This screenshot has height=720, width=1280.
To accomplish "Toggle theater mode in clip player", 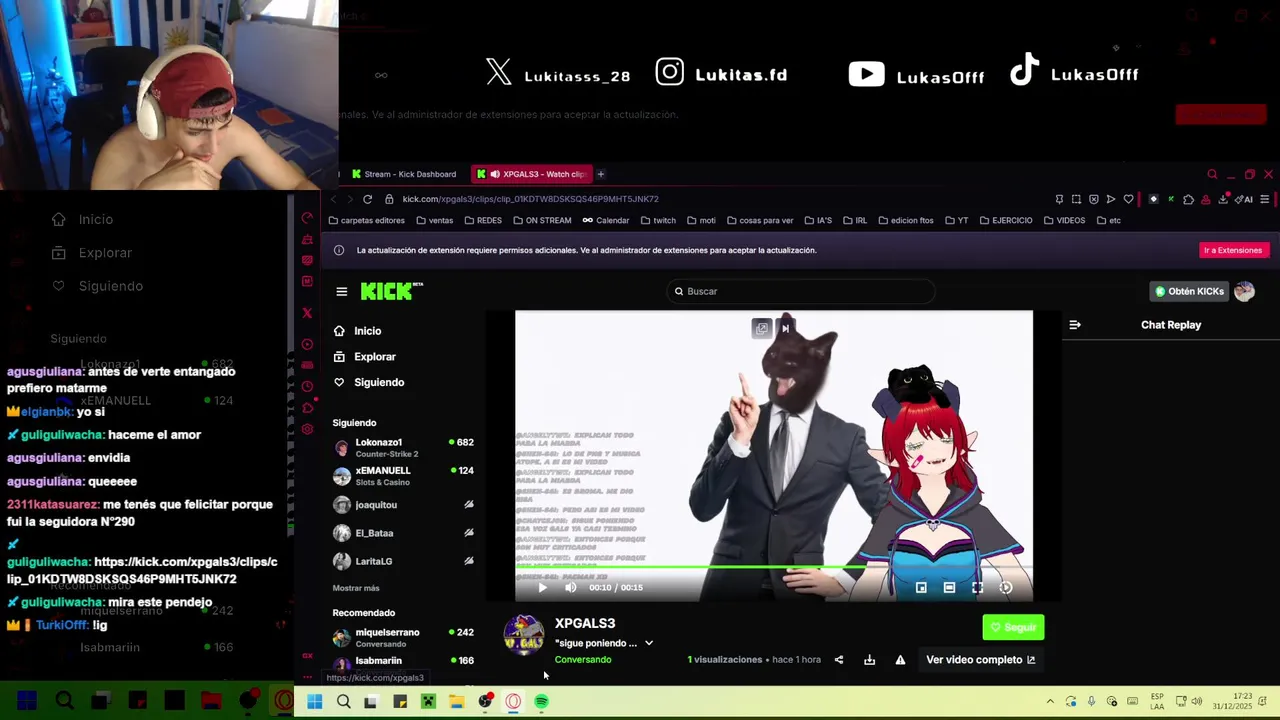I will point(949,587).
